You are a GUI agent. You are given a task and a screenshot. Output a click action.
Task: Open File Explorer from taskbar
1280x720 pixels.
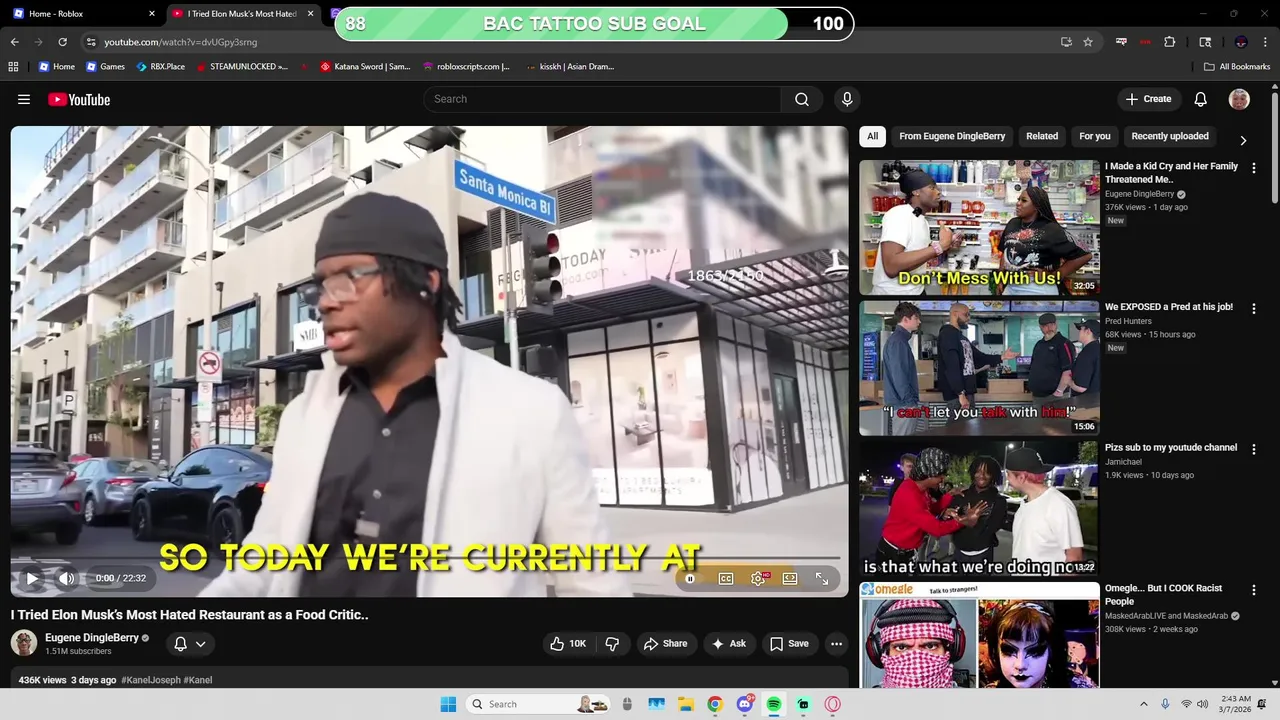pos(686,704)
